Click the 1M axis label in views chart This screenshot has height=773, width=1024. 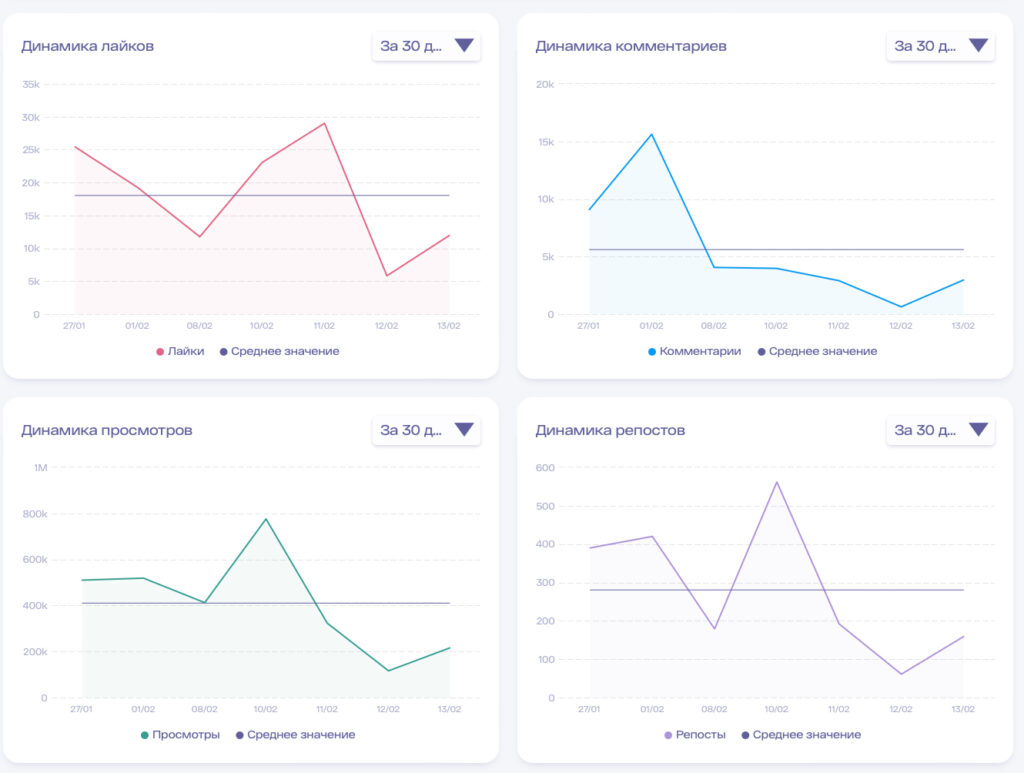point(40,467)
